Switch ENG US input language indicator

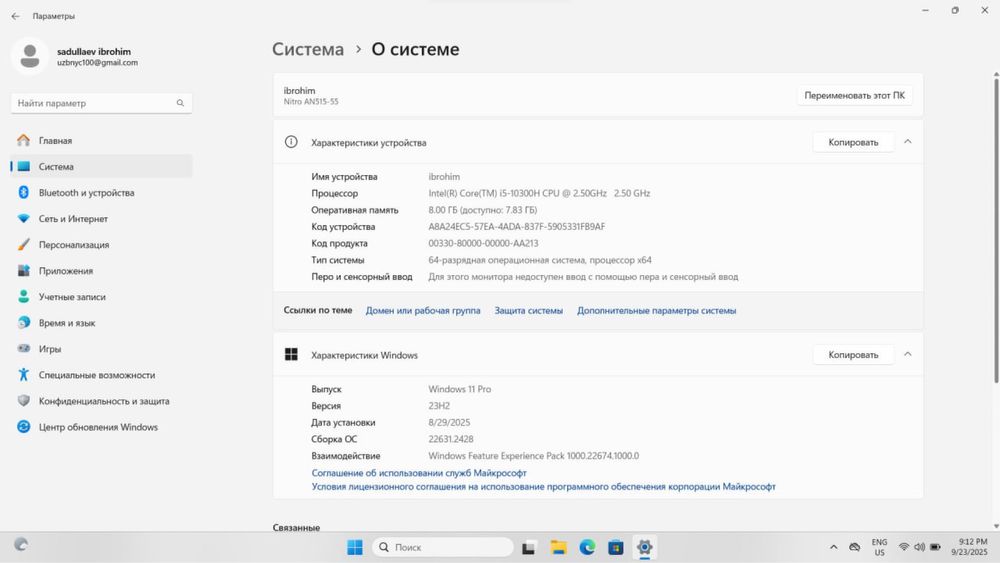click(879, 547)
